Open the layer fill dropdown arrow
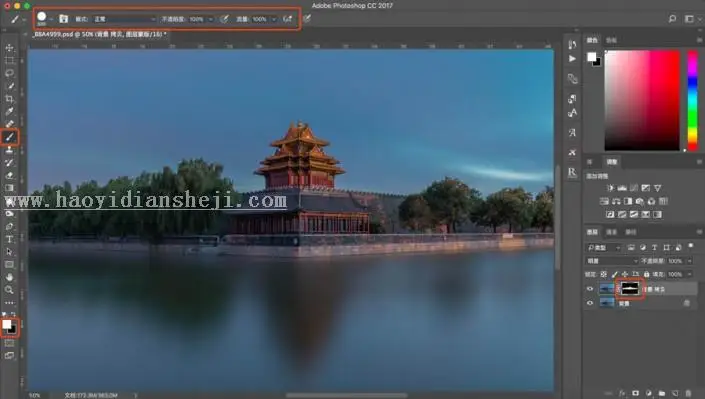The width and height of the screenshot is (705, 399). 689,274
